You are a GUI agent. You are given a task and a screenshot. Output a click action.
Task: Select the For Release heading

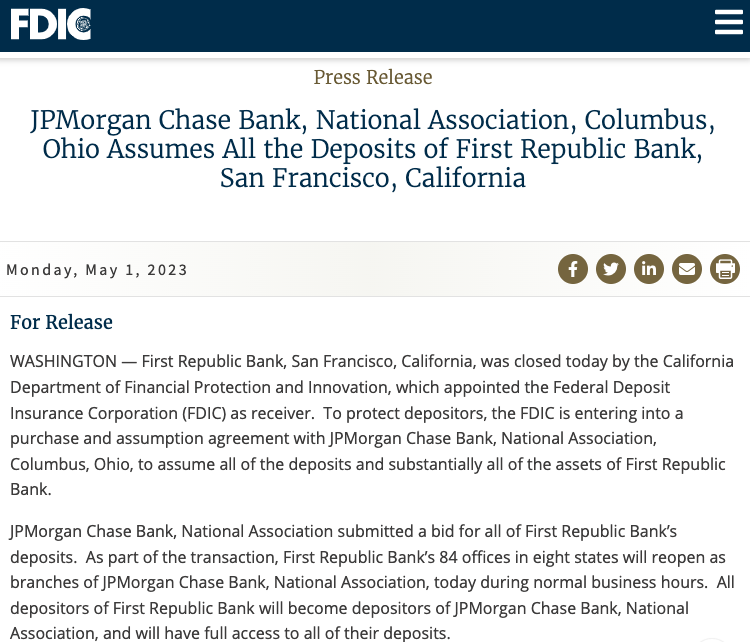pyautogui.click(x=61, y=322)
